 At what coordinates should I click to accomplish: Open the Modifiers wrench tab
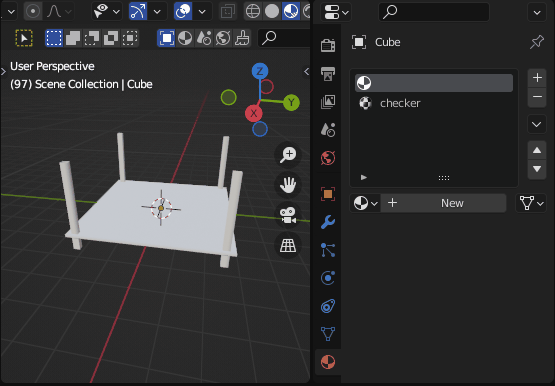(x=328, y=222)
